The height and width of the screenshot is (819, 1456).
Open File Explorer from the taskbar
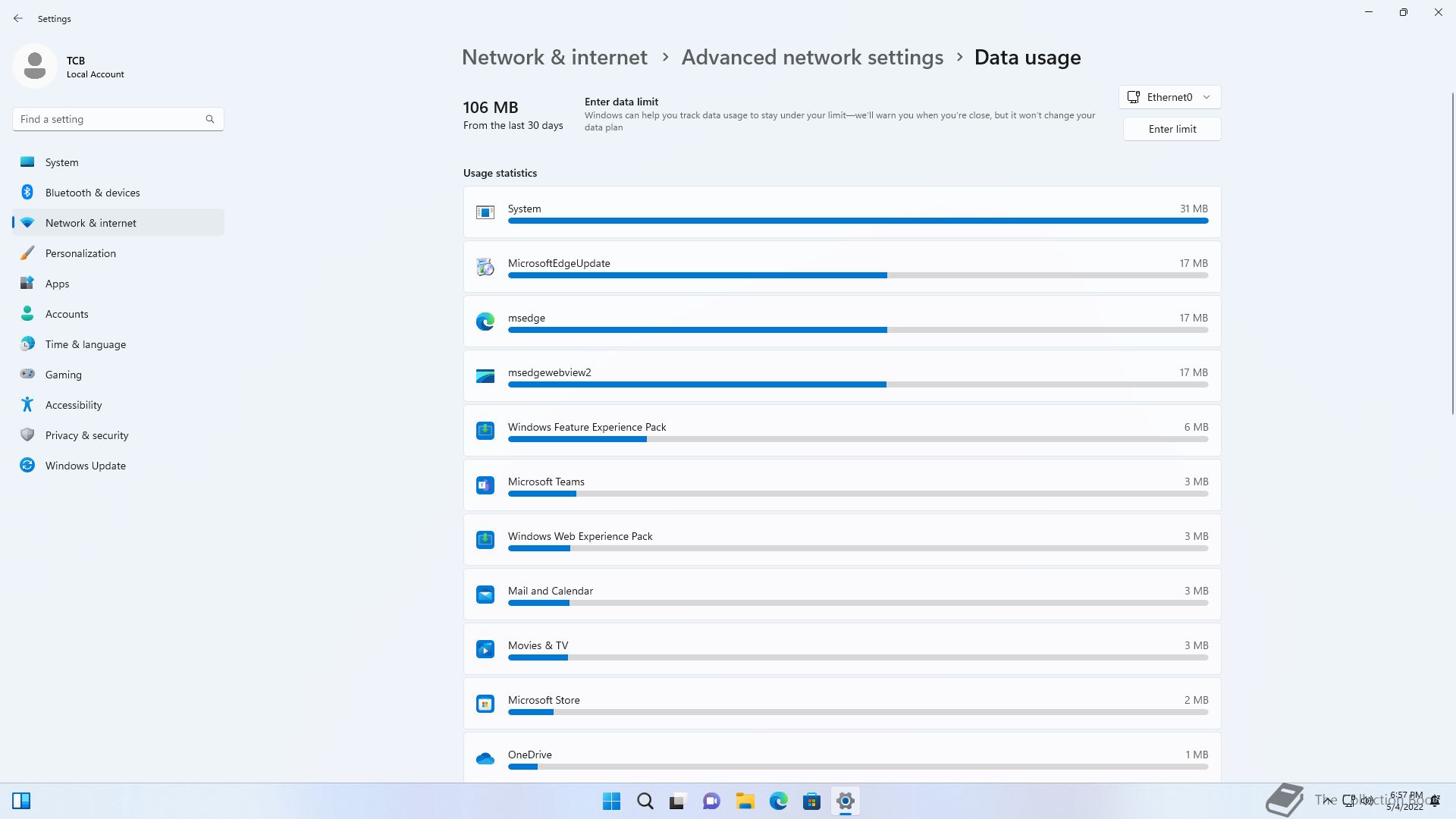pos(745,801)
